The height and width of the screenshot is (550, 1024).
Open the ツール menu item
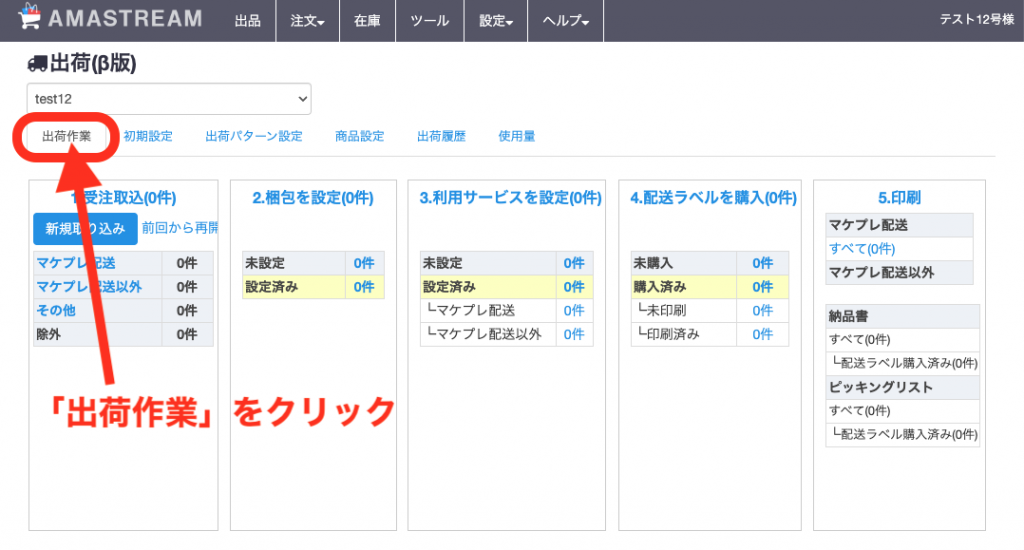(x=430, y=21)
